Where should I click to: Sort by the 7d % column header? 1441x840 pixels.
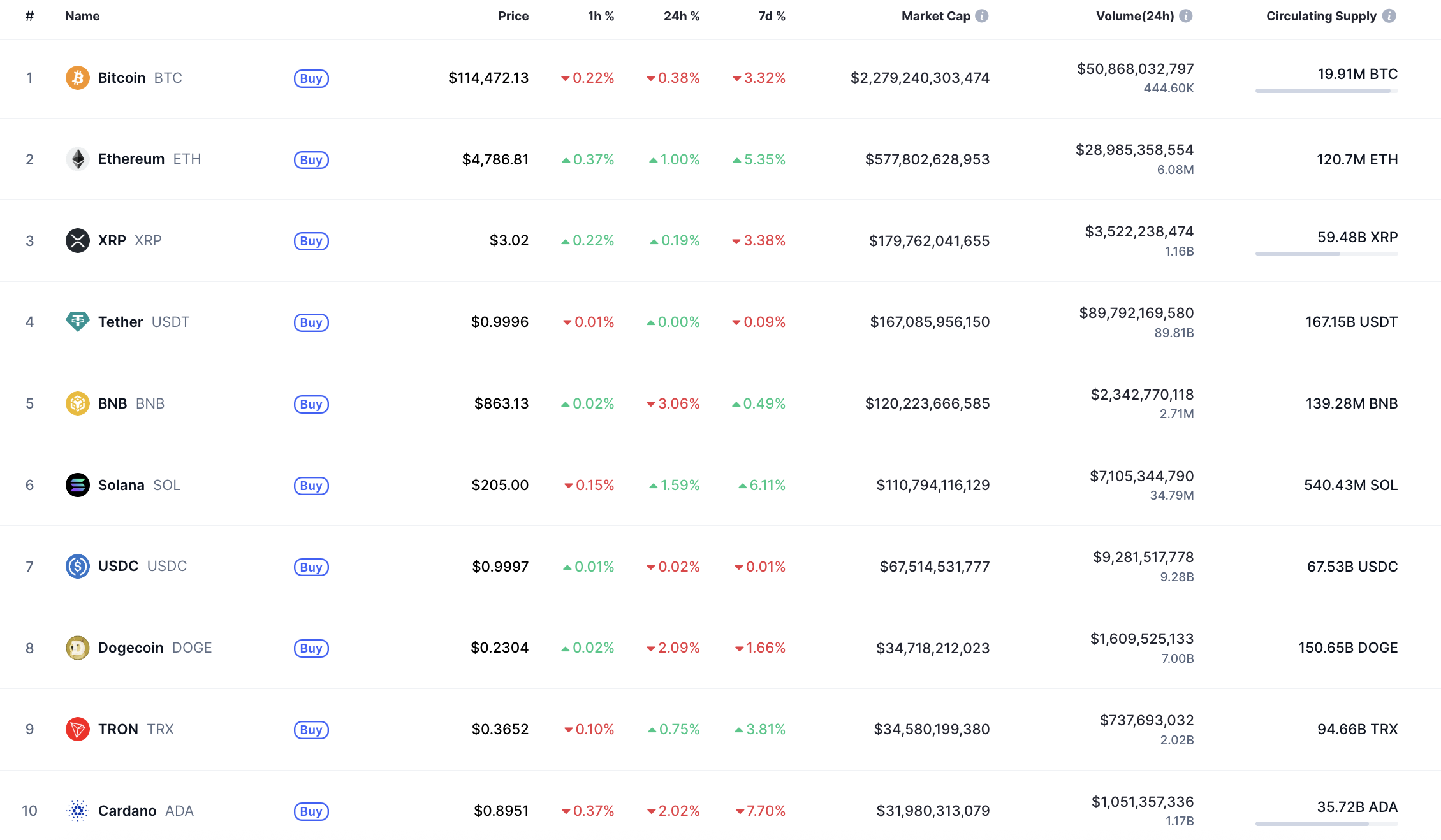772,16
